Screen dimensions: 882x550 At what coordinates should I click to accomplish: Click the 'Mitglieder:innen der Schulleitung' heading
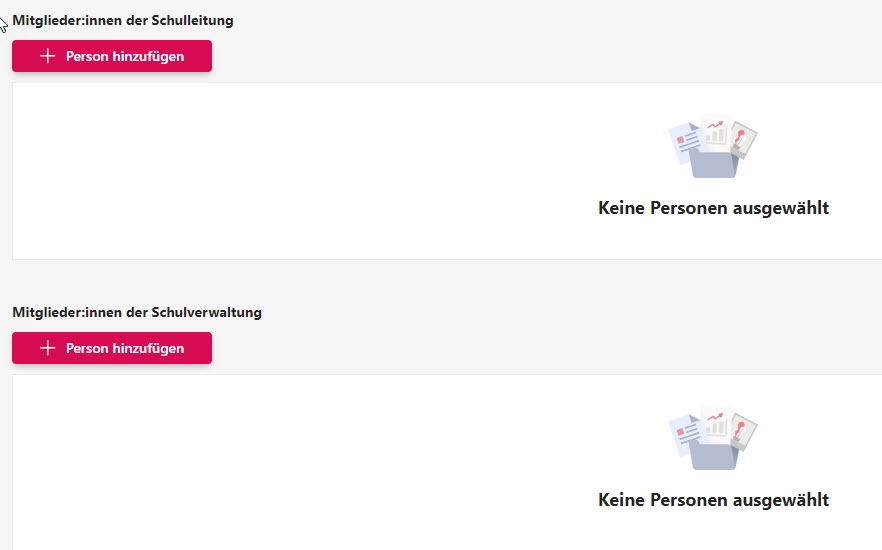(x=123, y=20)
